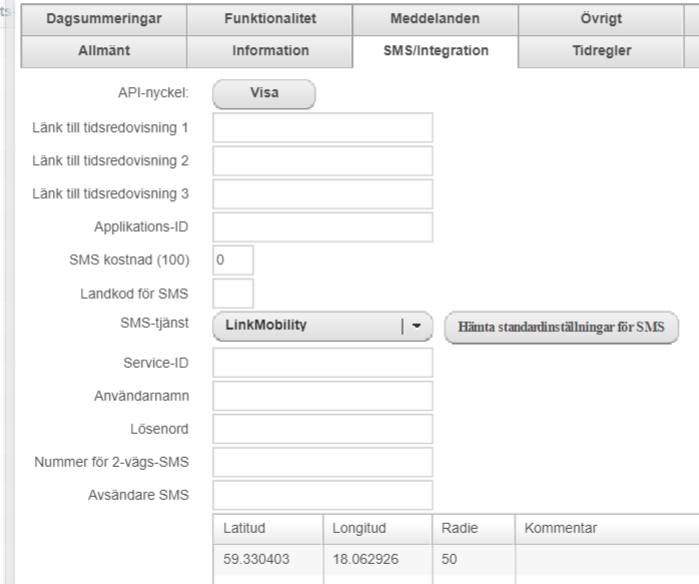Click the Latitud cell value 59.330403
The width and height of the screenshot is (699, 584).
[x=256, y=559]
